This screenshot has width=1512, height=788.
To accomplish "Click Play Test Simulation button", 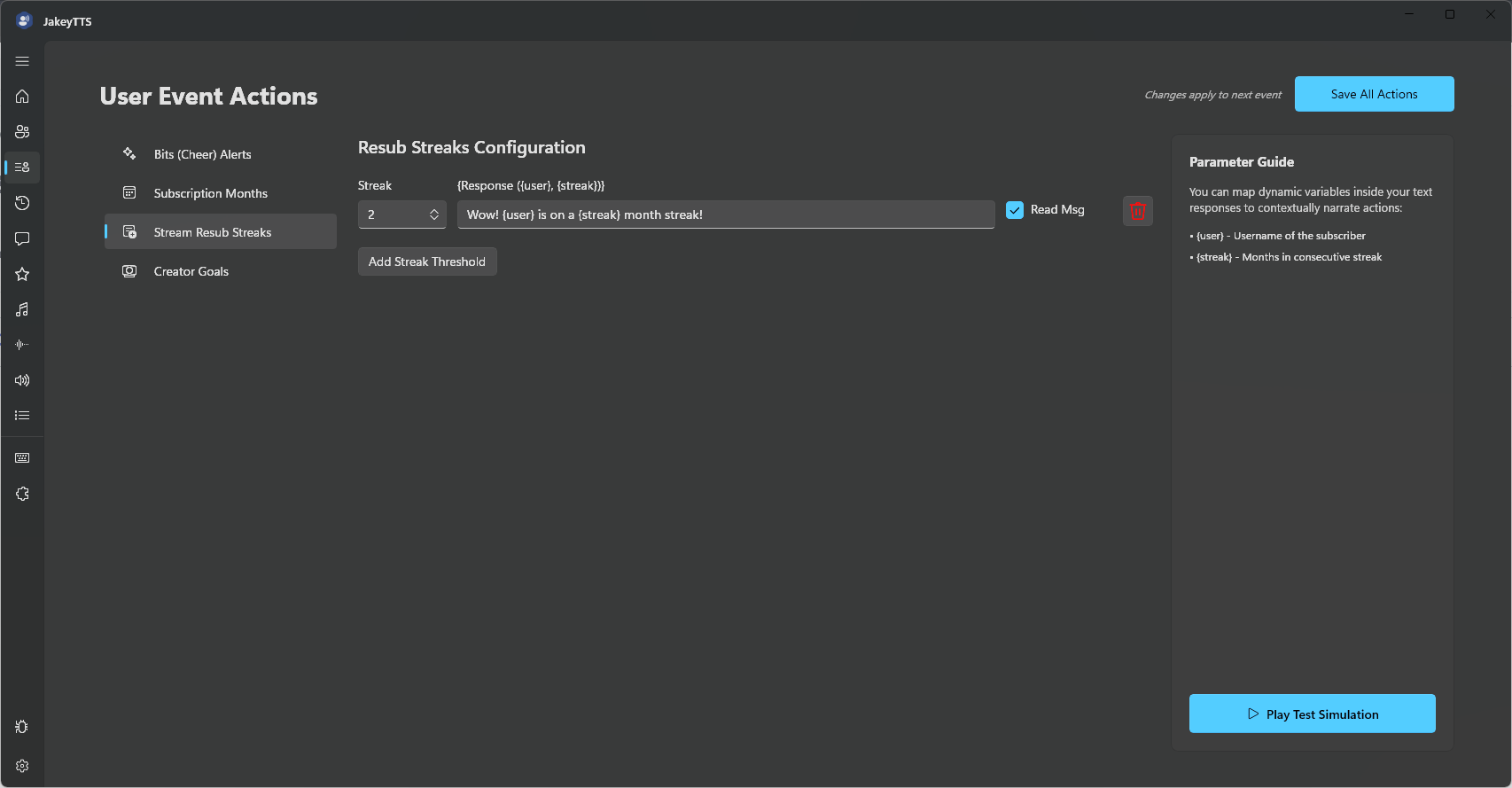I will (x=1313, y=714).
